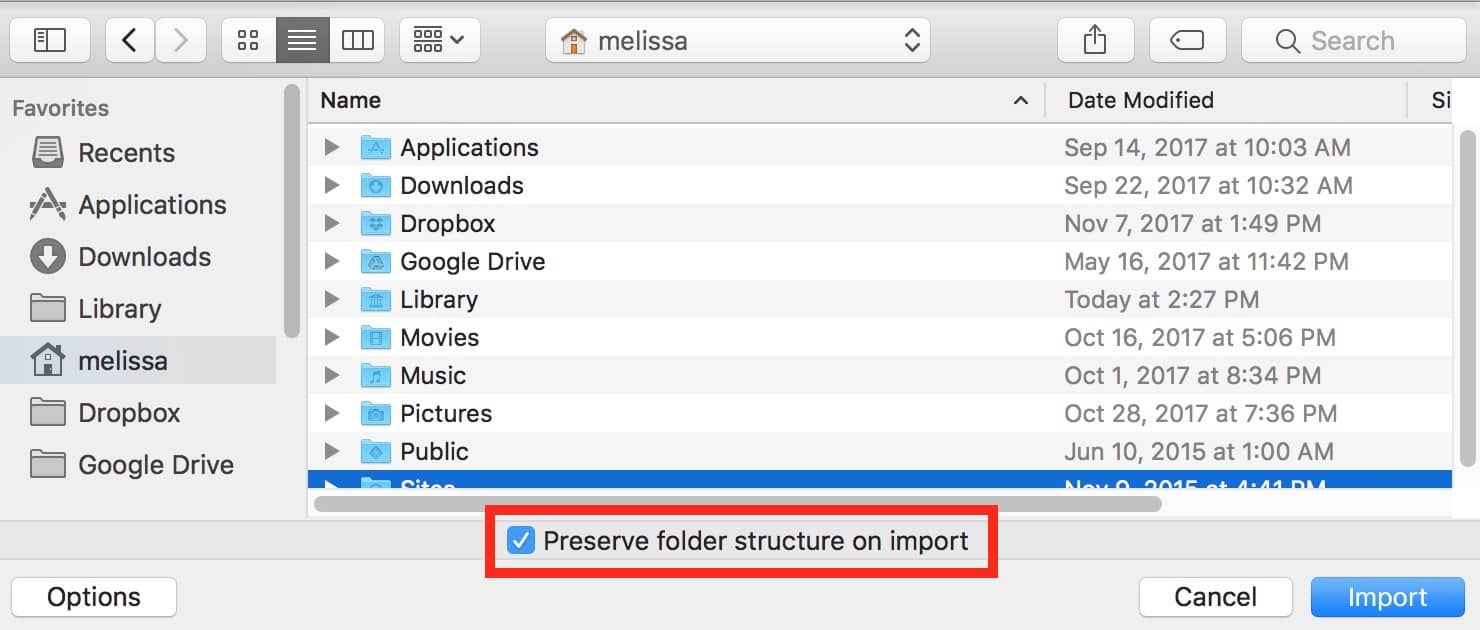1480x630 pixels.
Task: Click the Edit Tags icon
Action: [1187, 40]
